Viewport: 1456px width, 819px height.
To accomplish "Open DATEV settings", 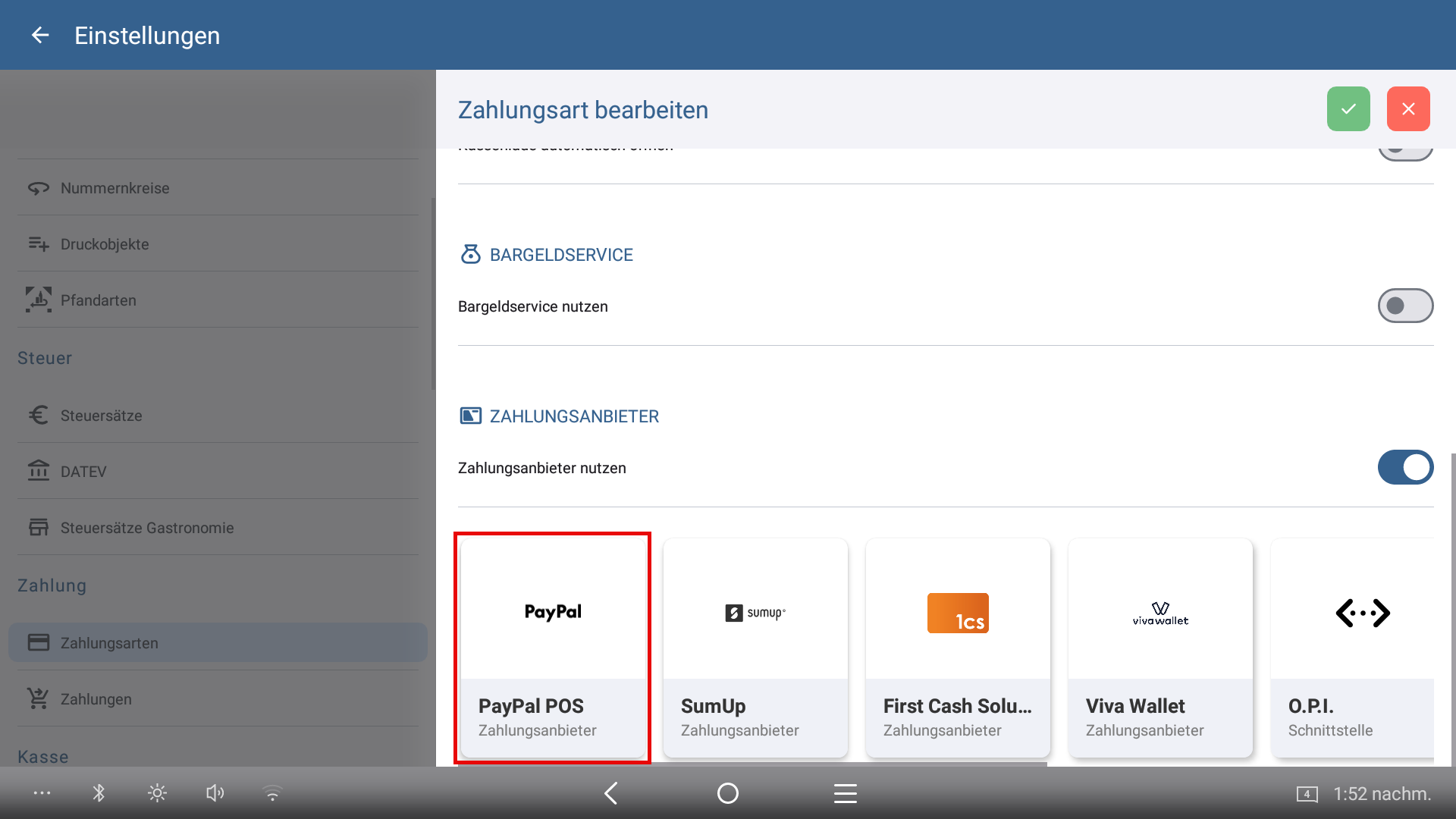I will [x=218, y=472].
